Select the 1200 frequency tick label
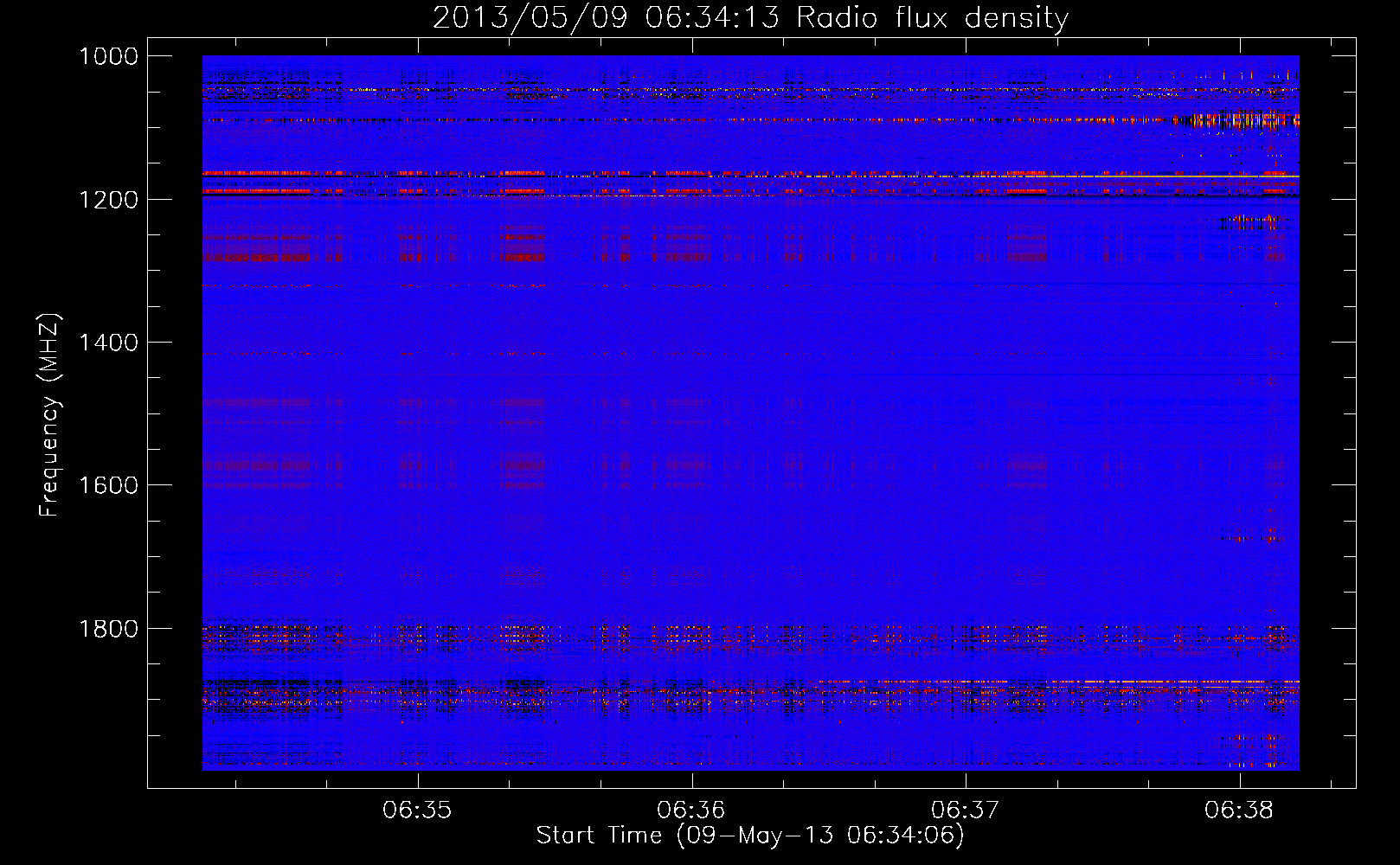Viewport: 1400px width, 865px height. pos(108,200)
